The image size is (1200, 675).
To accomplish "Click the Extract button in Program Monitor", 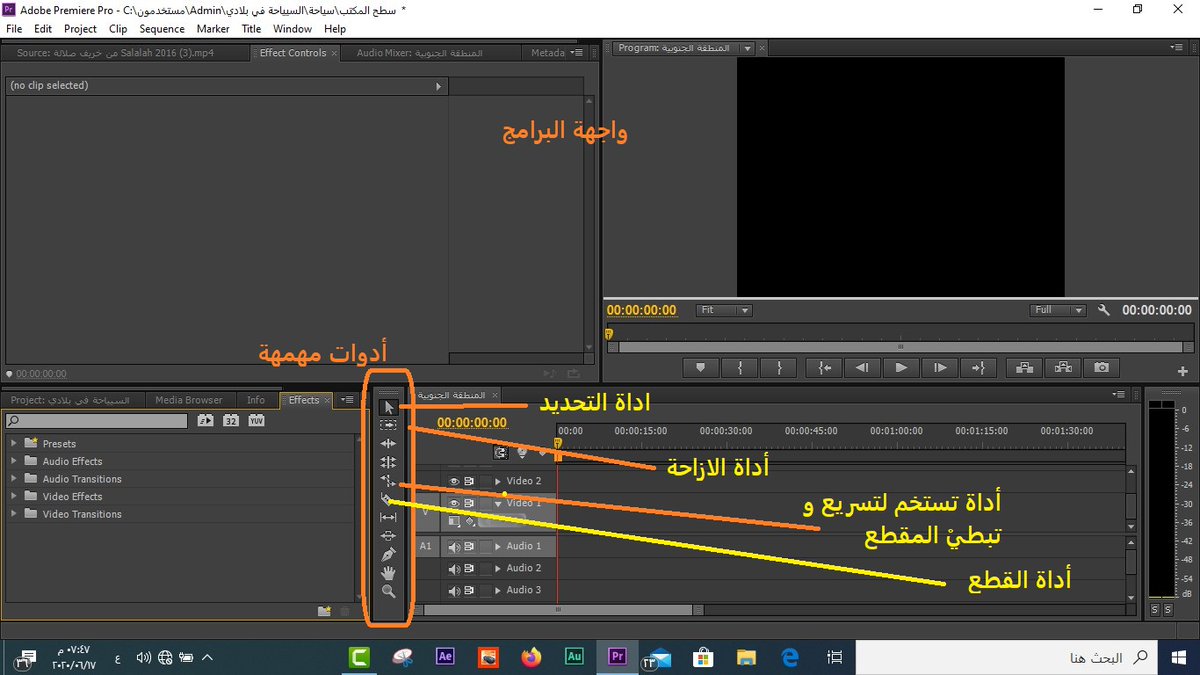I will [x=1062, y=368].
